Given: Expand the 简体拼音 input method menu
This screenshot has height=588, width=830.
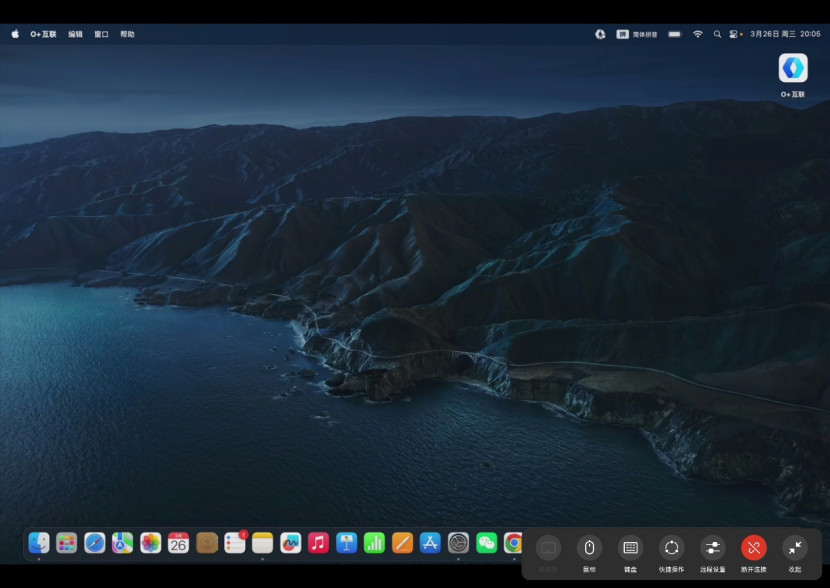Looking at the screenshot, I should (637, 34).
